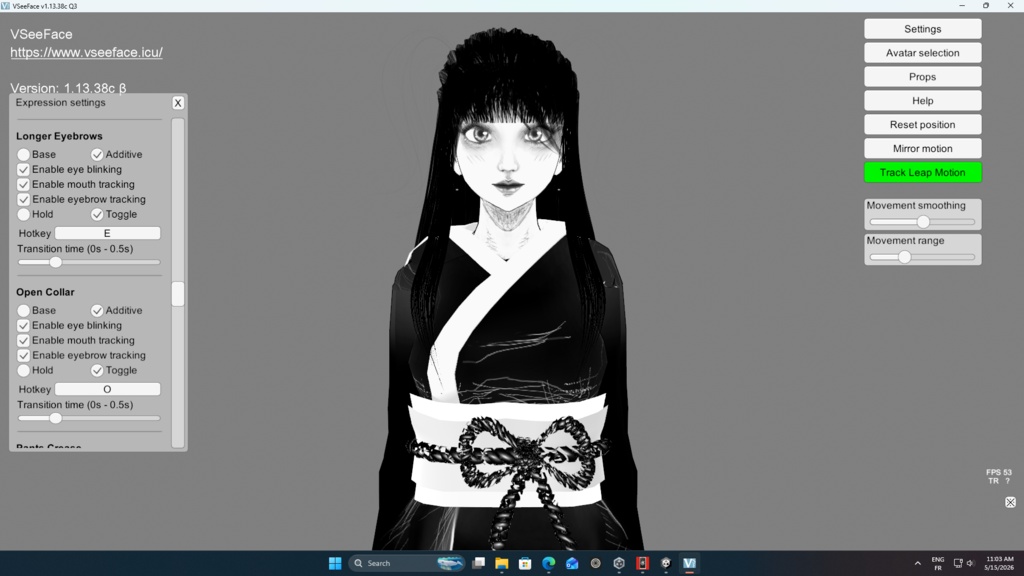Click the Open Collar hotkey field O

click(107, 389)
